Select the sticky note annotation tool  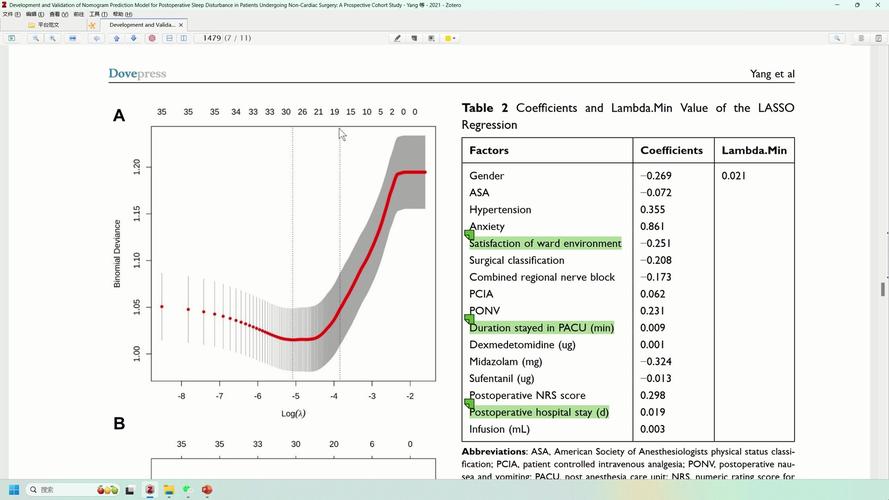[414, 39]
